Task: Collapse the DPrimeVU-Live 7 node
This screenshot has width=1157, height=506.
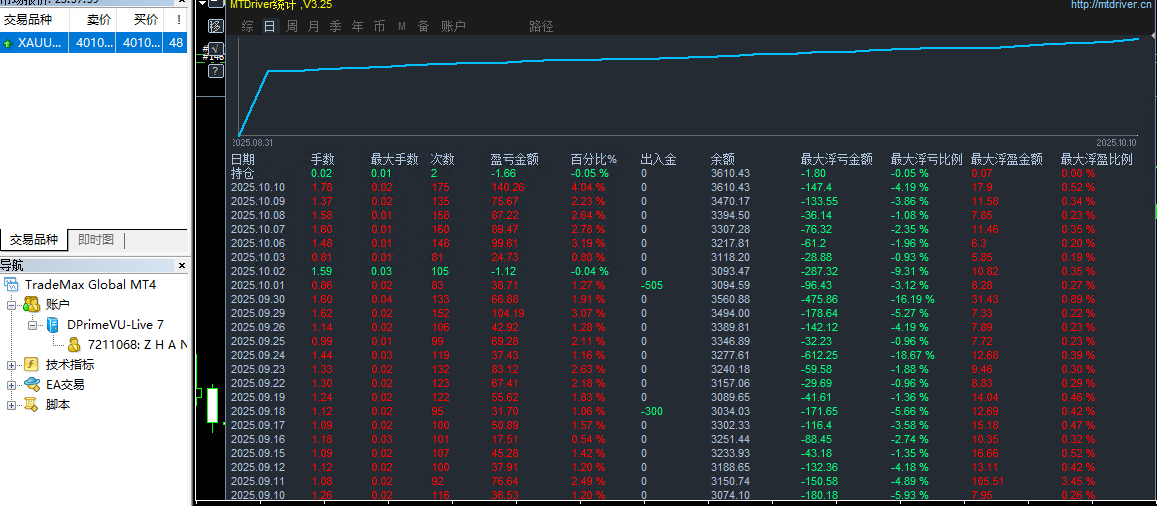Action: pos(32,325)
